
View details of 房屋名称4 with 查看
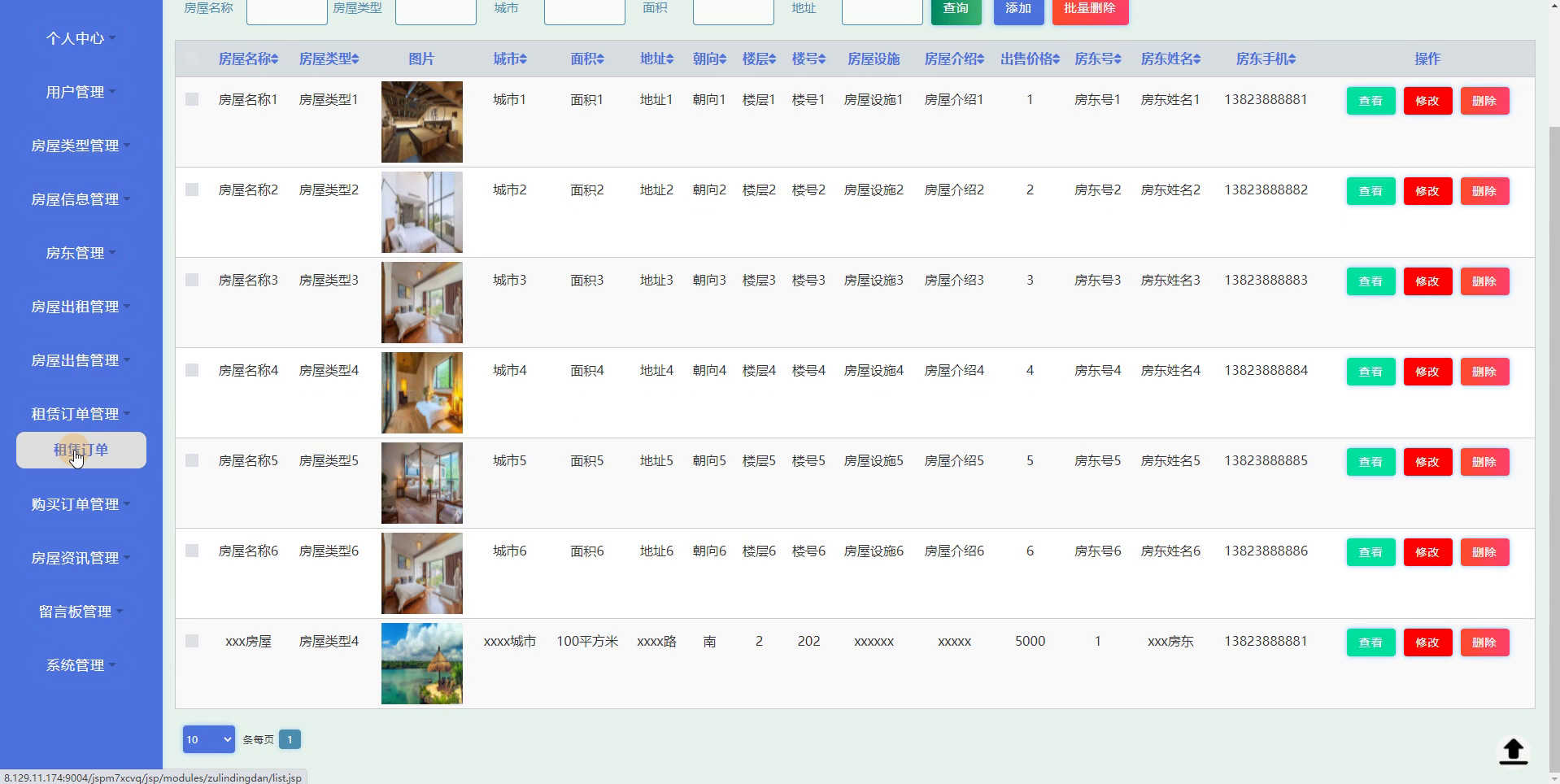click(x=1370, y=372)
